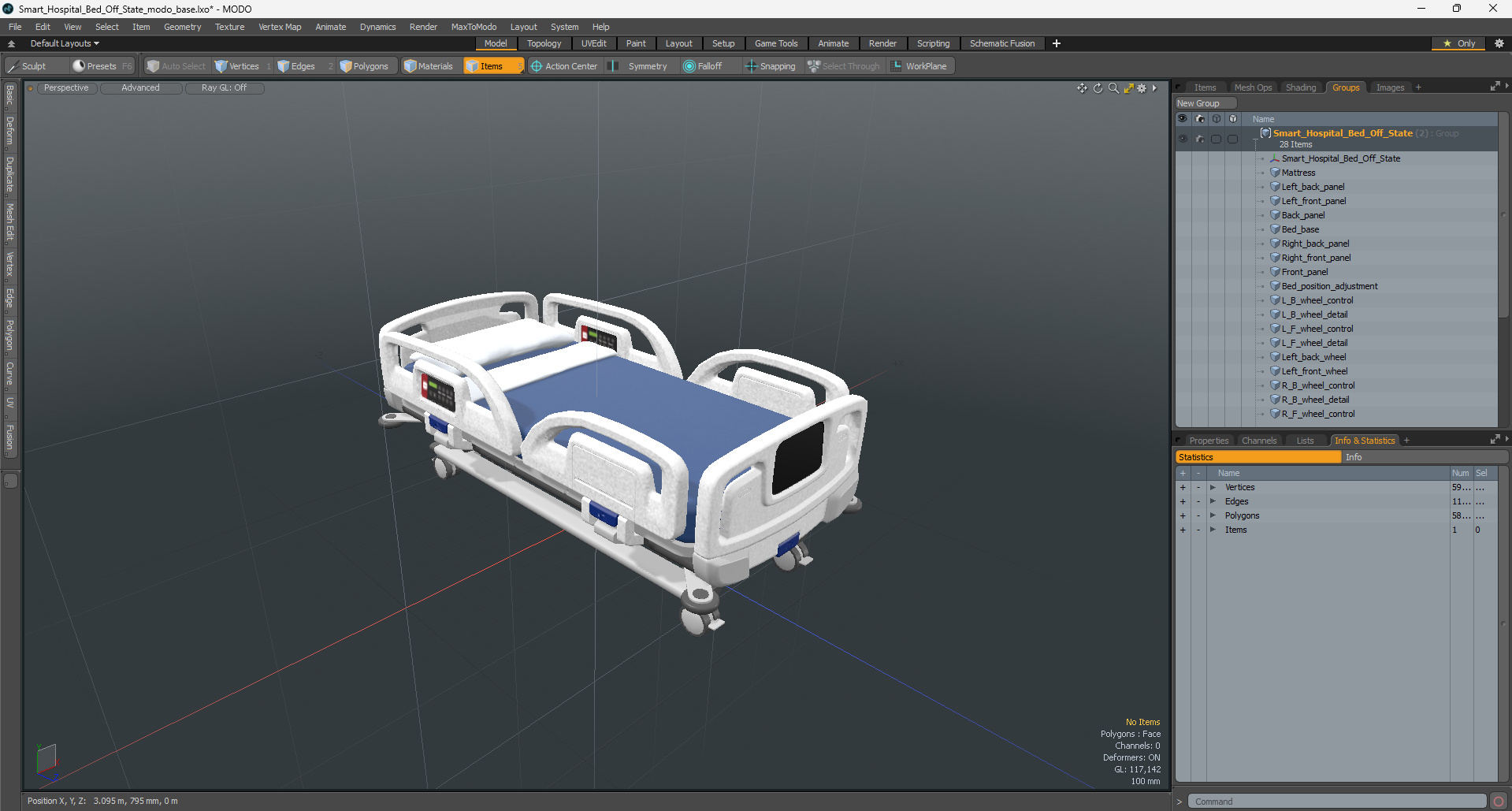Open layout settings gear at top right
1512x811 pixels.
pos(1499,43)
